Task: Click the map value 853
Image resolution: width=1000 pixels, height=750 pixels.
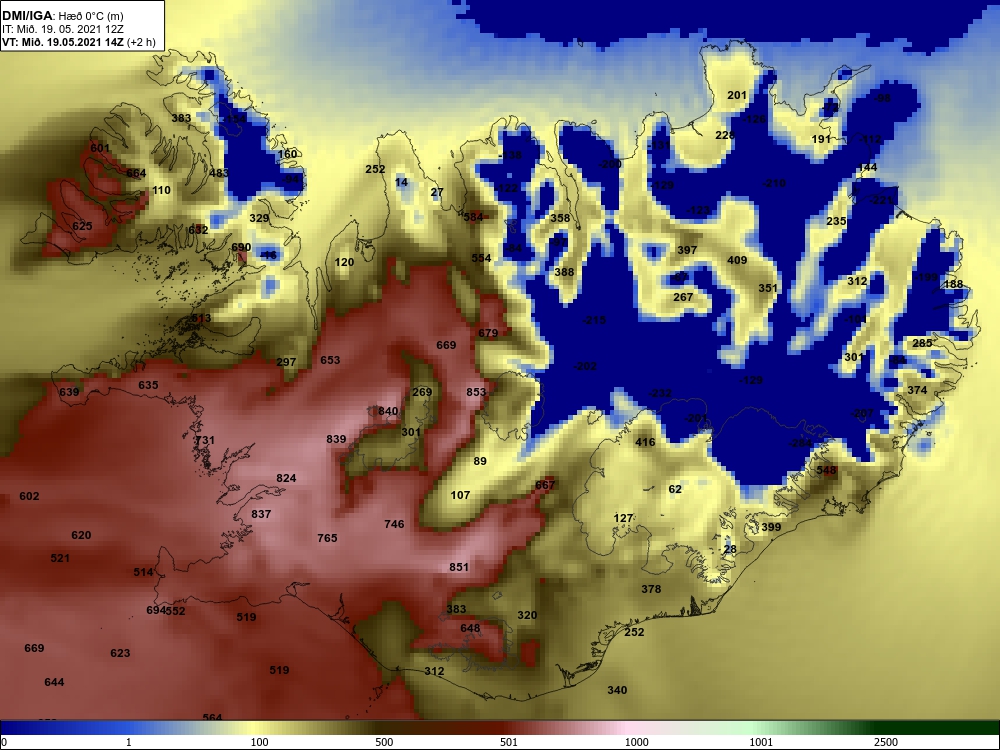Action: pos(476,392)
